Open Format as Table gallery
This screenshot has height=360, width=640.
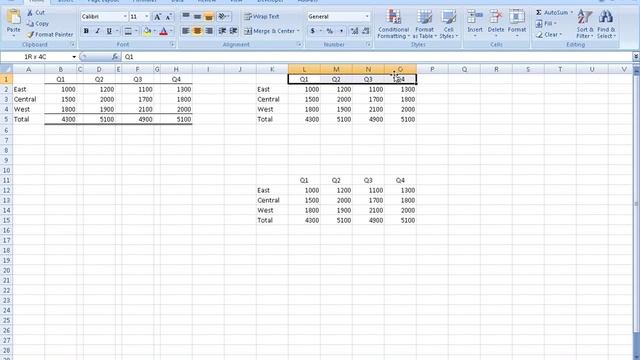[424, 24]
